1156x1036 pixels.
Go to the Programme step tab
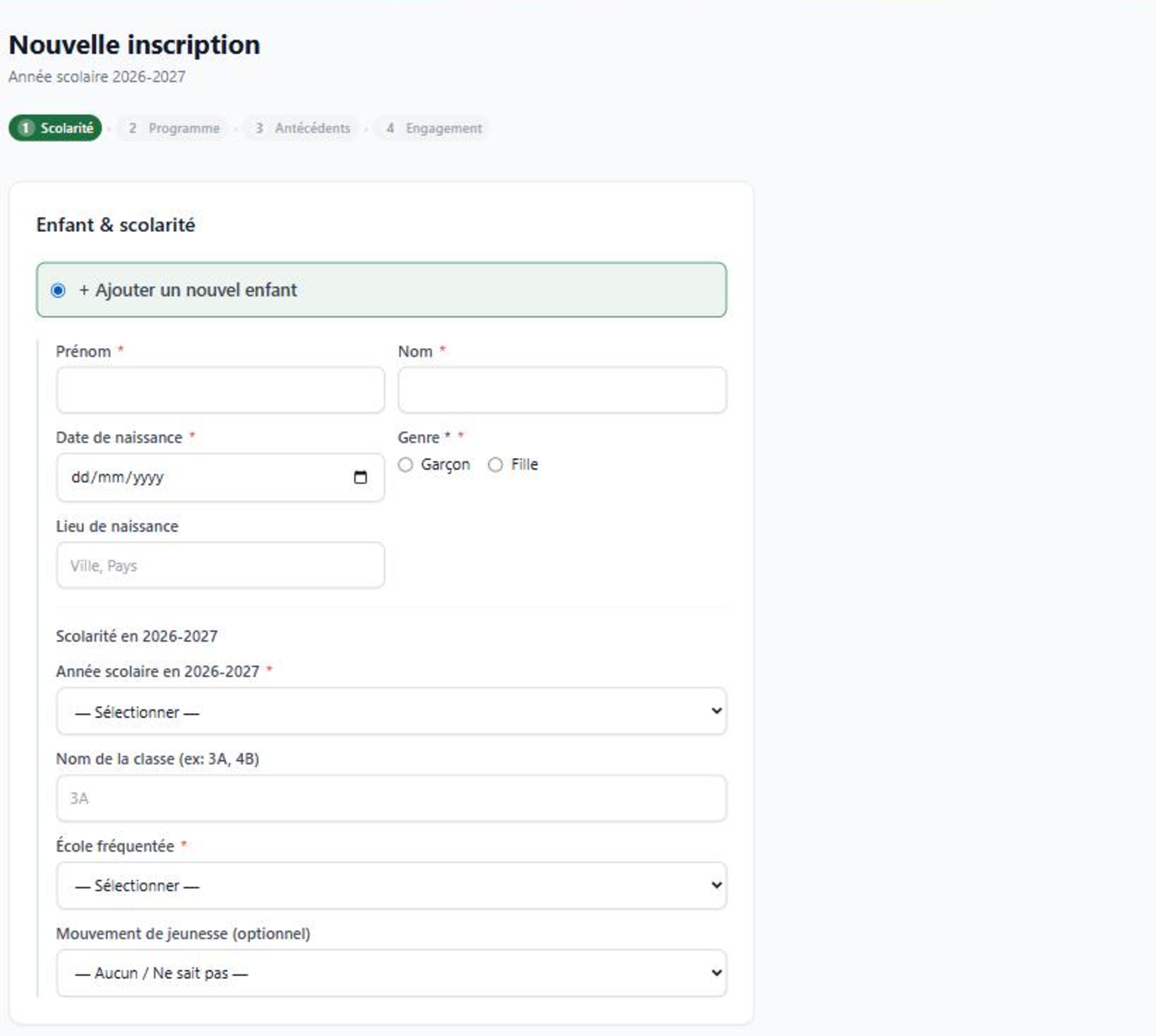coord(173,128)
